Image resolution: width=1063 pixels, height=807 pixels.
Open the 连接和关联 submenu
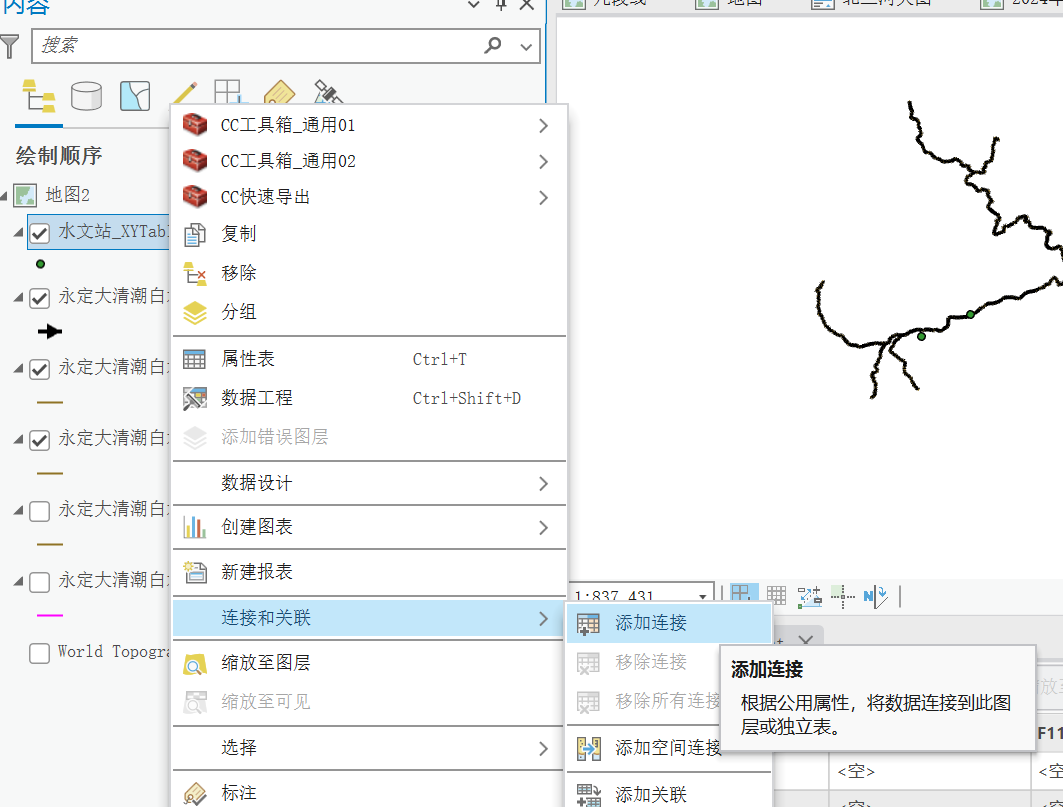[369, 618]
